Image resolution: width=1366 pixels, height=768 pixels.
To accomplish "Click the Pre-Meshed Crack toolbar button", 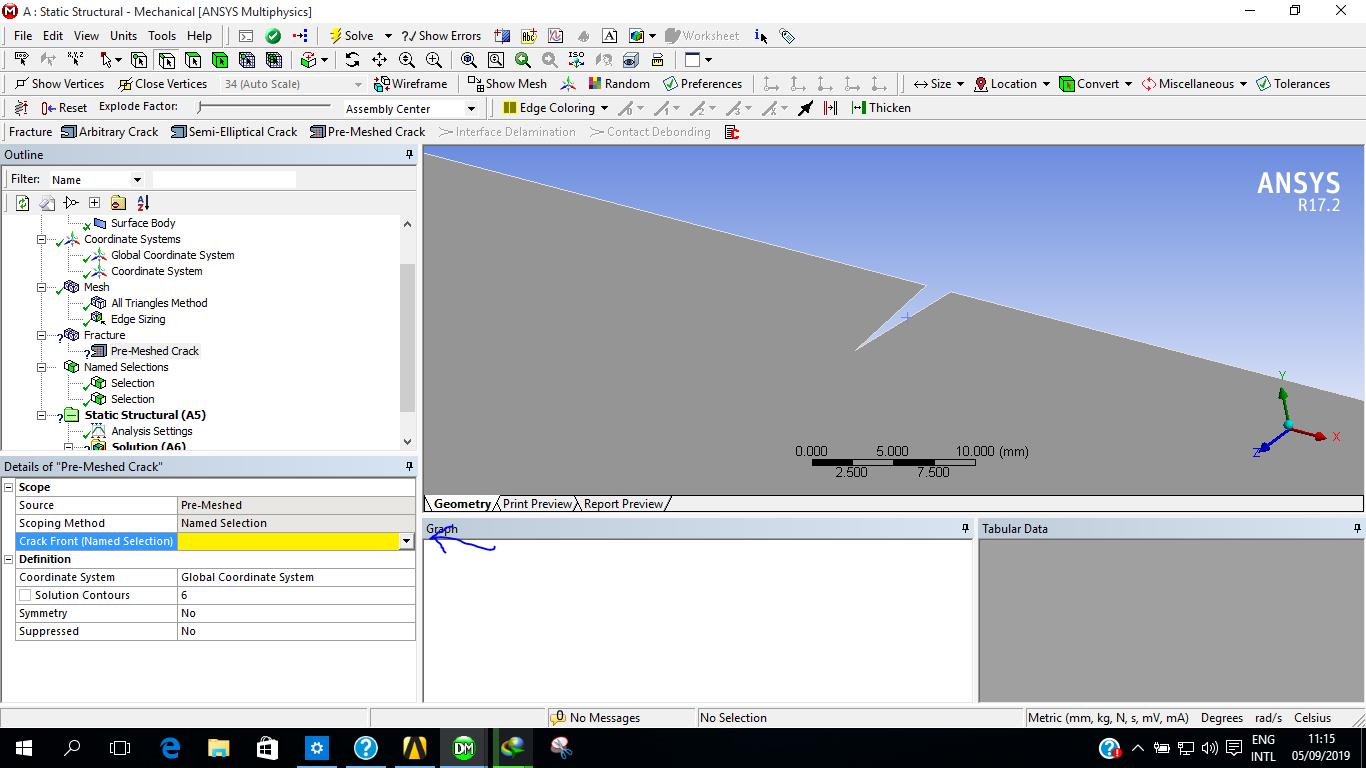I will (x=368, y=132).
